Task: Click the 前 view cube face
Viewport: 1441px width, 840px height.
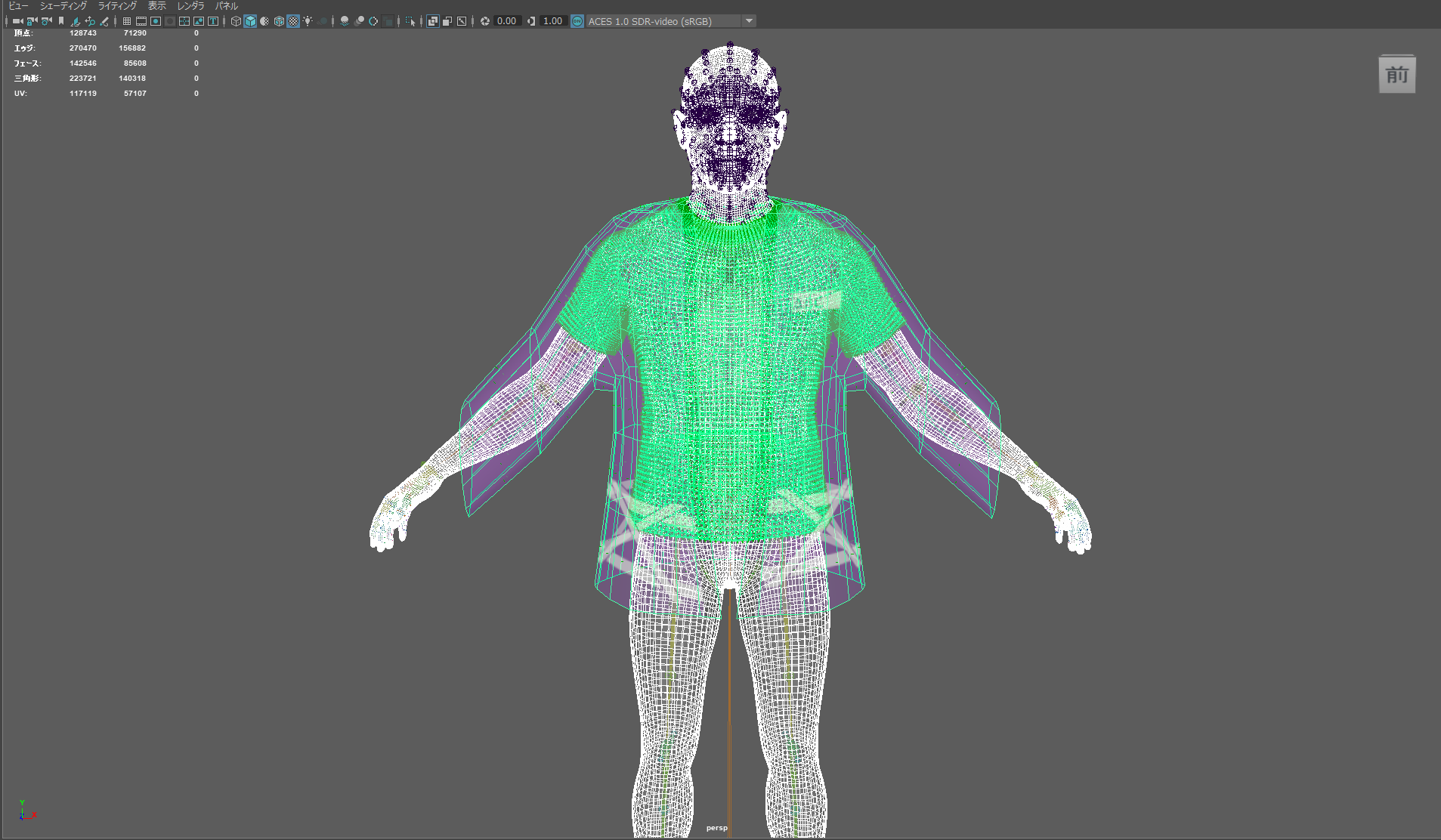Action: (x=1396, y=76)
